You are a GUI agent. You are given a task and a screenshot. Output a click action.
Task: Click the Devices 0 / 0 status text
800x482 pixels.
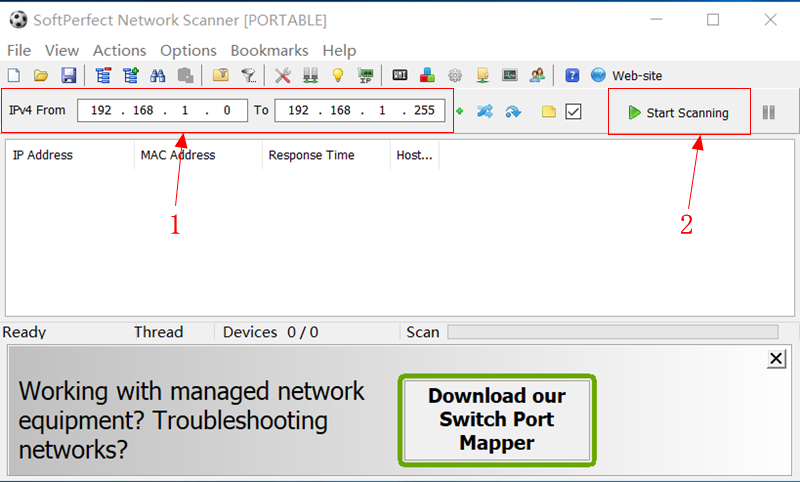coord(270,332)
